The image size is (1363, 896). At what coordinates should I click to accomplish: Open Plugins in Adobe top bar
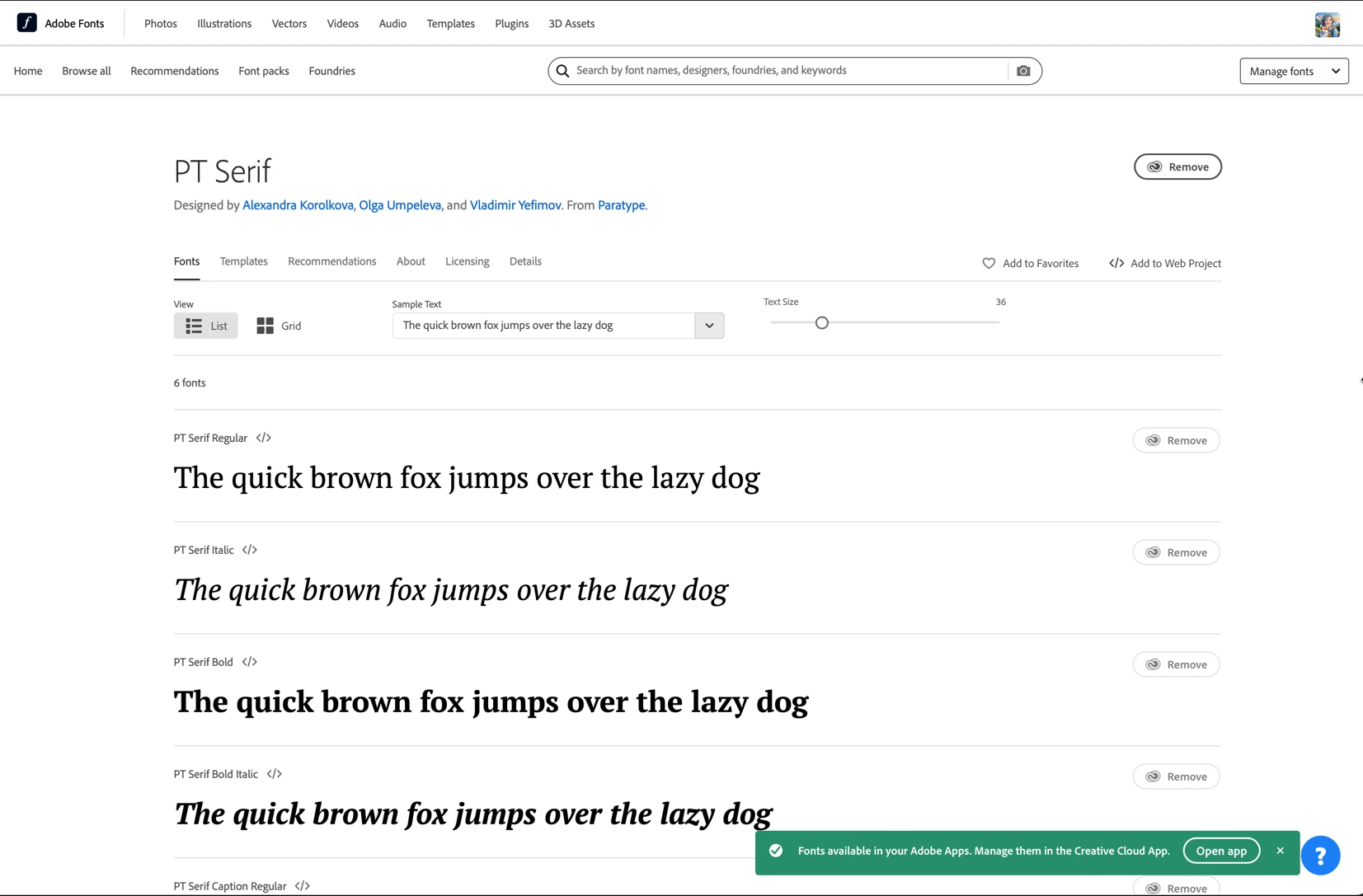(511, 24)
